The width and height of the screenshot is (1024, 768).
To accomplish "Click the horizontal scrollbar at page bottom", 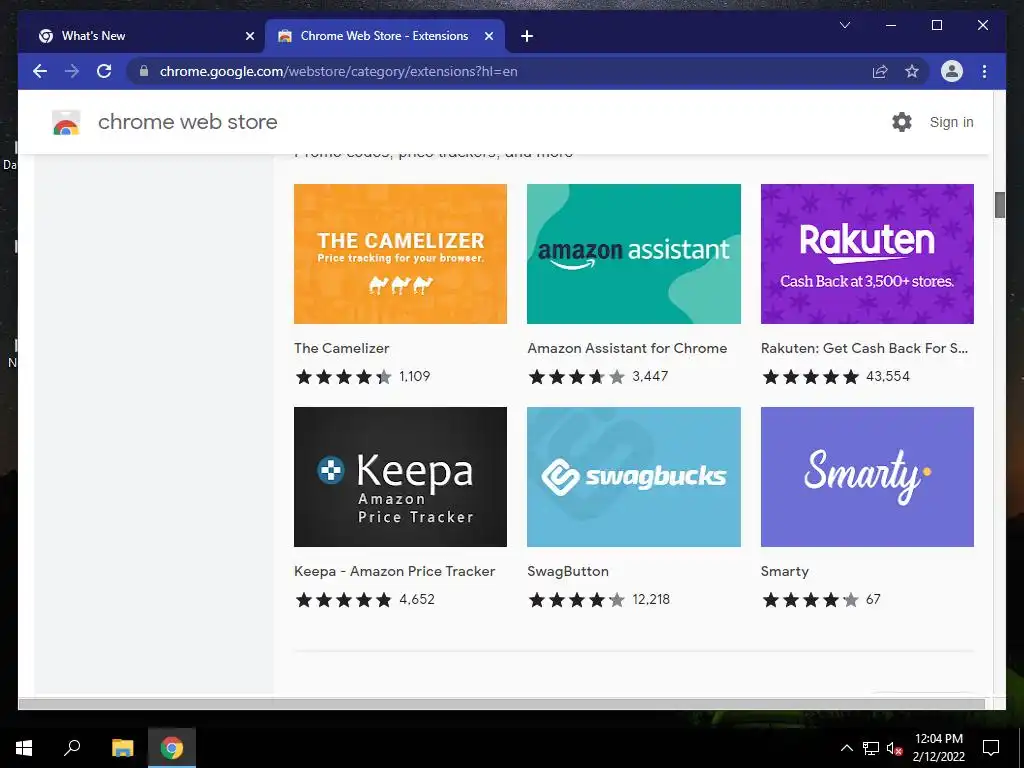I will pos(502,704).
